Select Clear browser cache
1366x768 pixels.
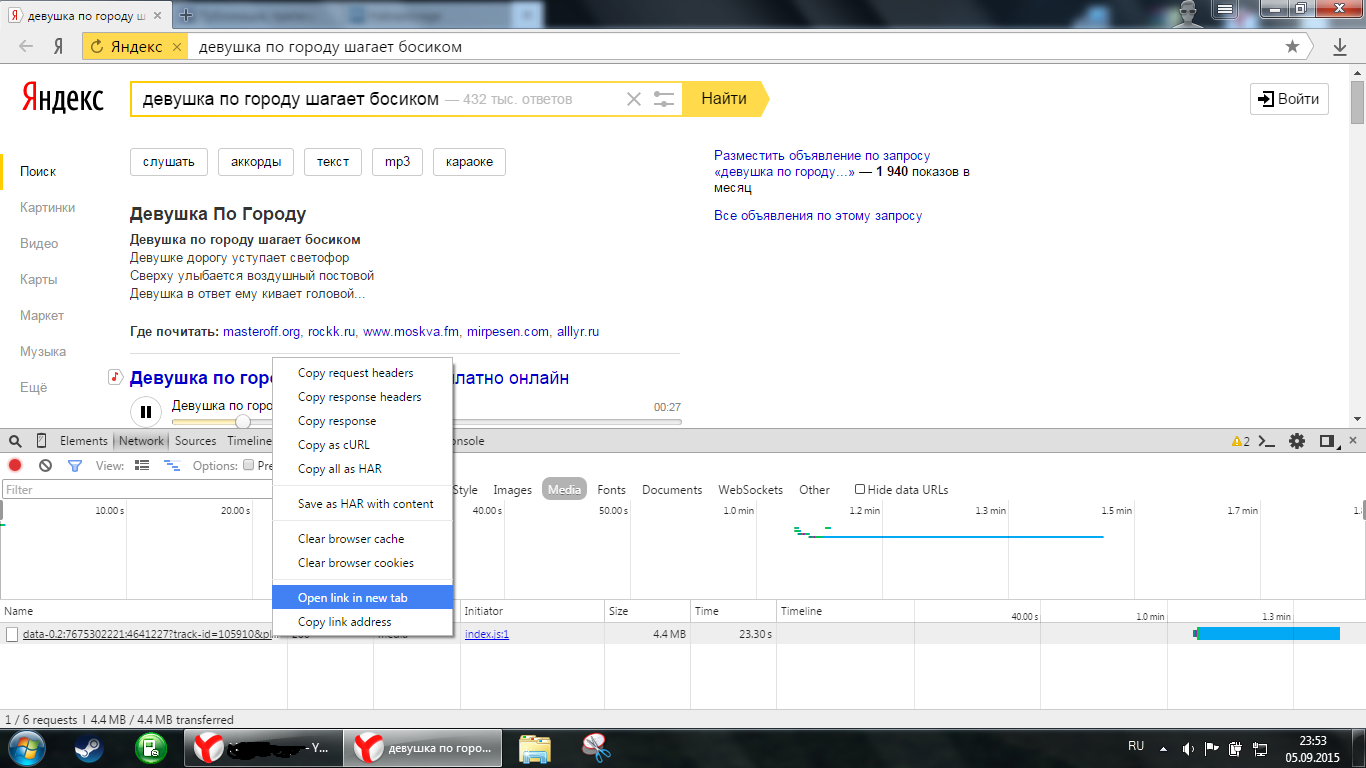362,539
